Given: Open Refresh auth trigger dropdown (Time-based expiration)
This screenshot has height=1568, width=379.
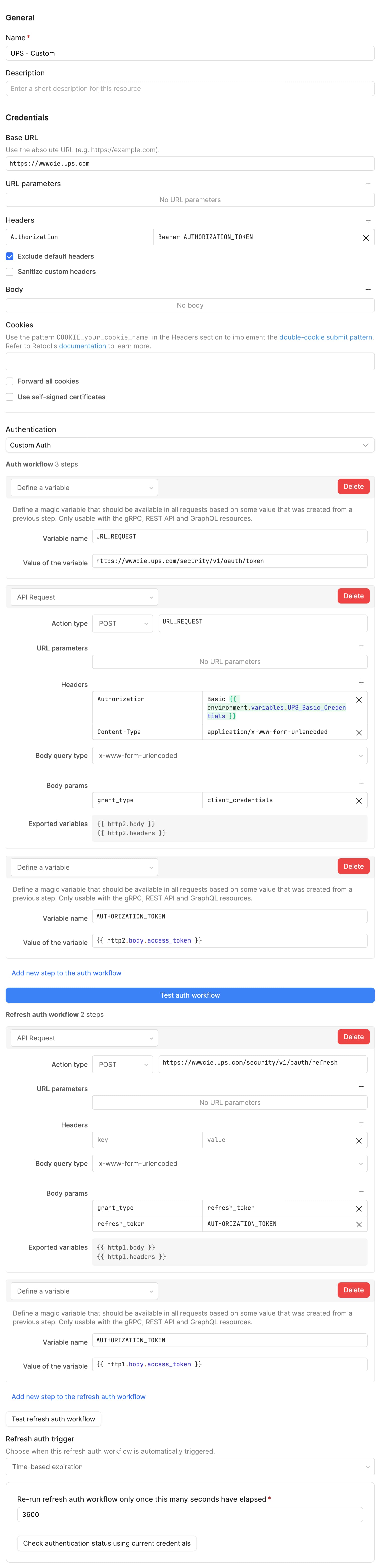Looking at the screenshot, I should (190, 1466).
